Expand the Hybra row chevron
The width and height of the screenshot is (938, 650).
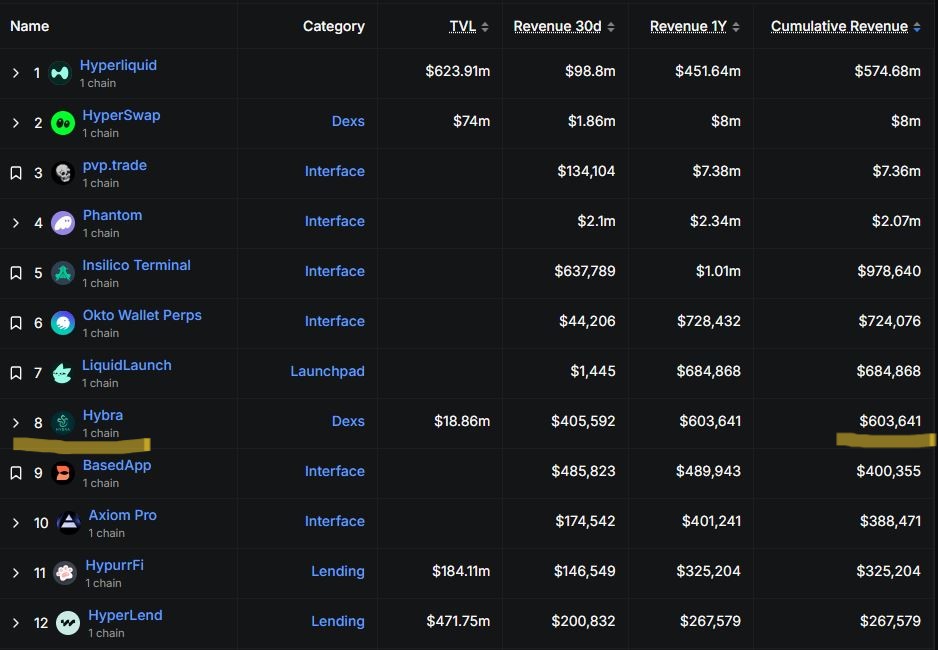pyautogui.click(x=16, y=423)
